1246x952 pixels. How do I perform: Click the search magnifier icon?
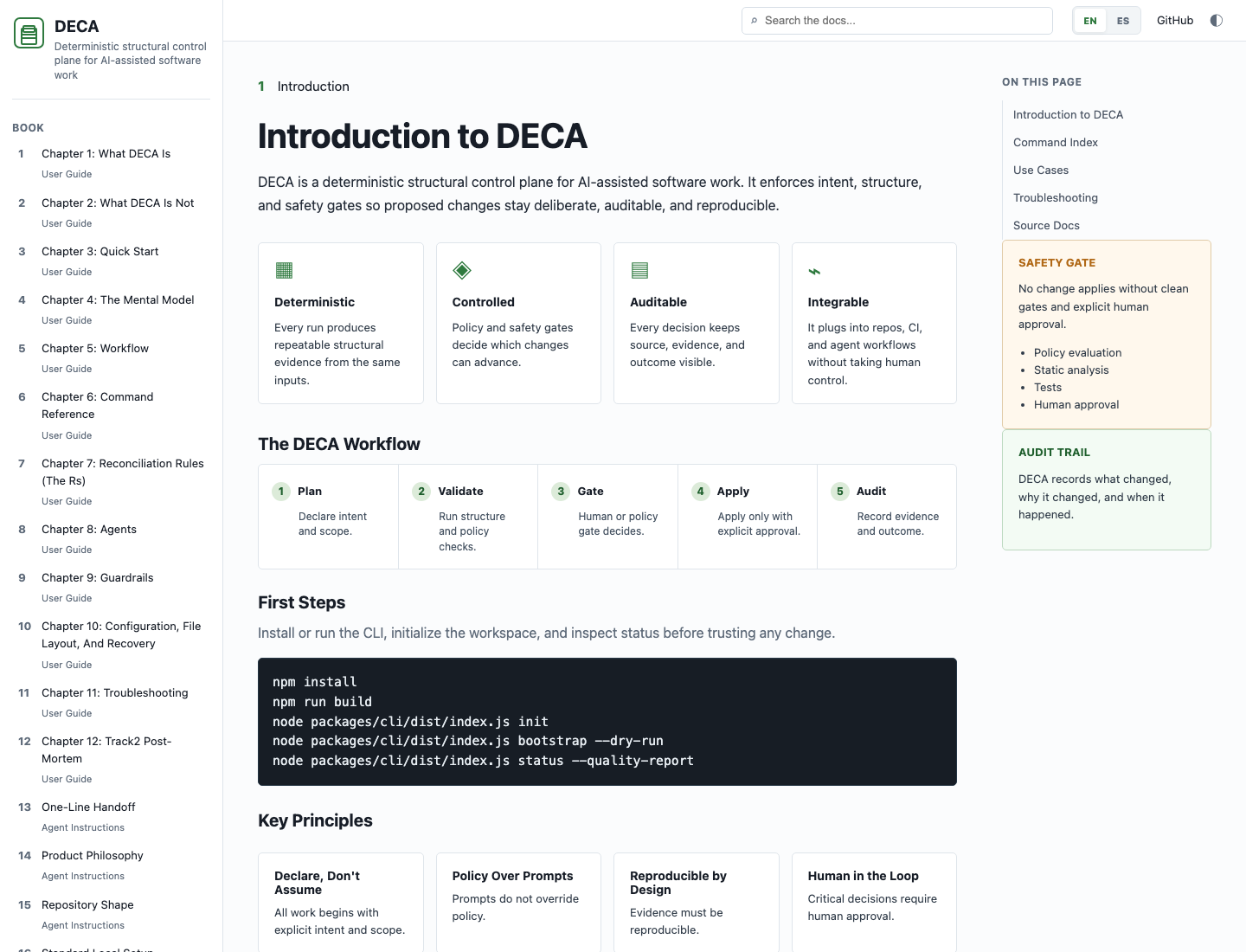(755, 21)
